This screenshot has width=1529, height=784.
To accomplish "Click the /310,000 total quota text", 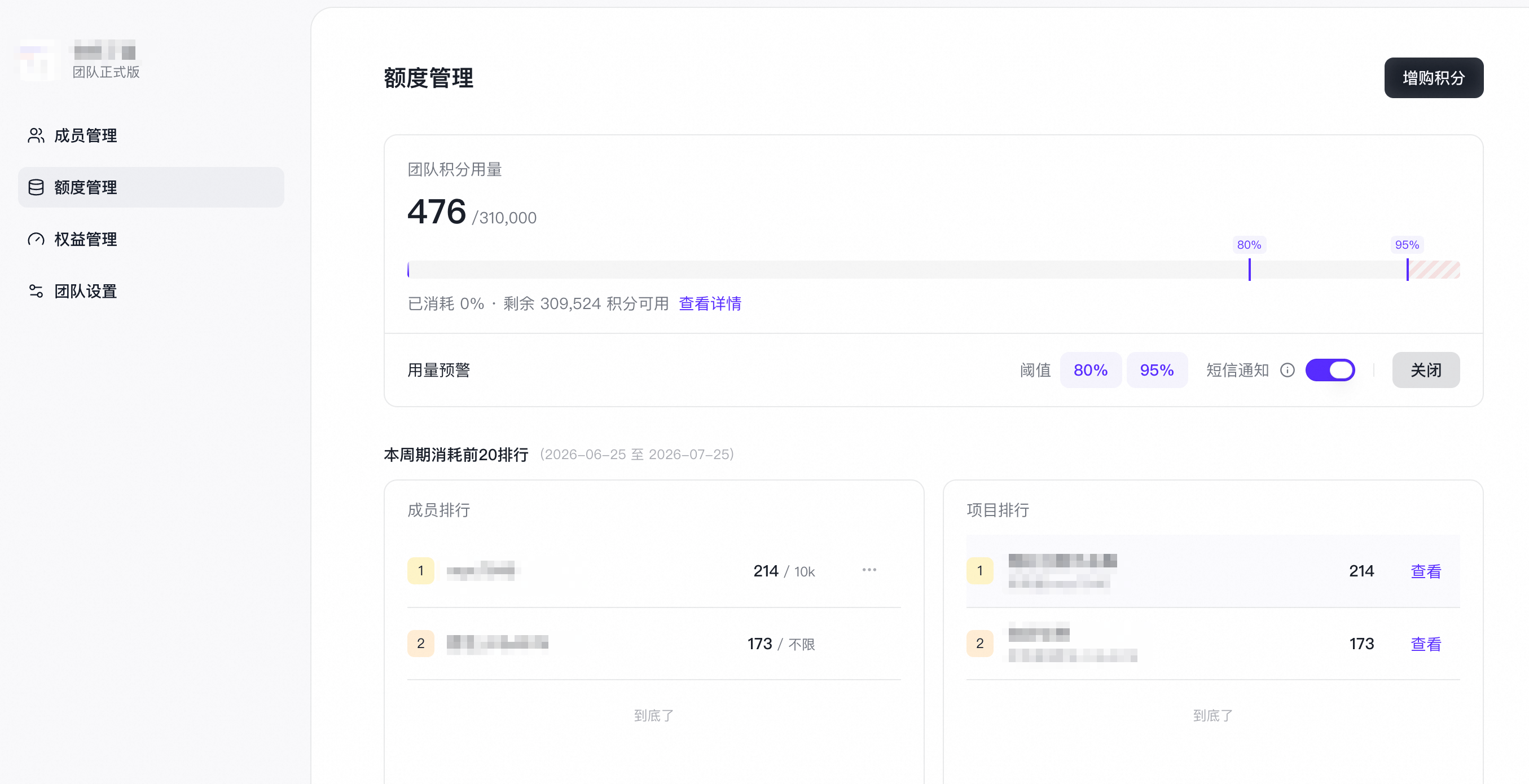I will 504,218.
